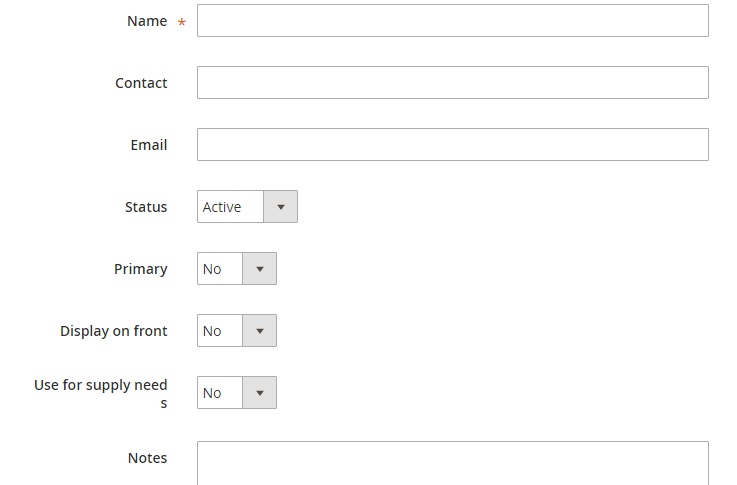Viewport: 737px width, 485px height.
Task: Open the Status select showing Active
Action: tap(231, 207)
